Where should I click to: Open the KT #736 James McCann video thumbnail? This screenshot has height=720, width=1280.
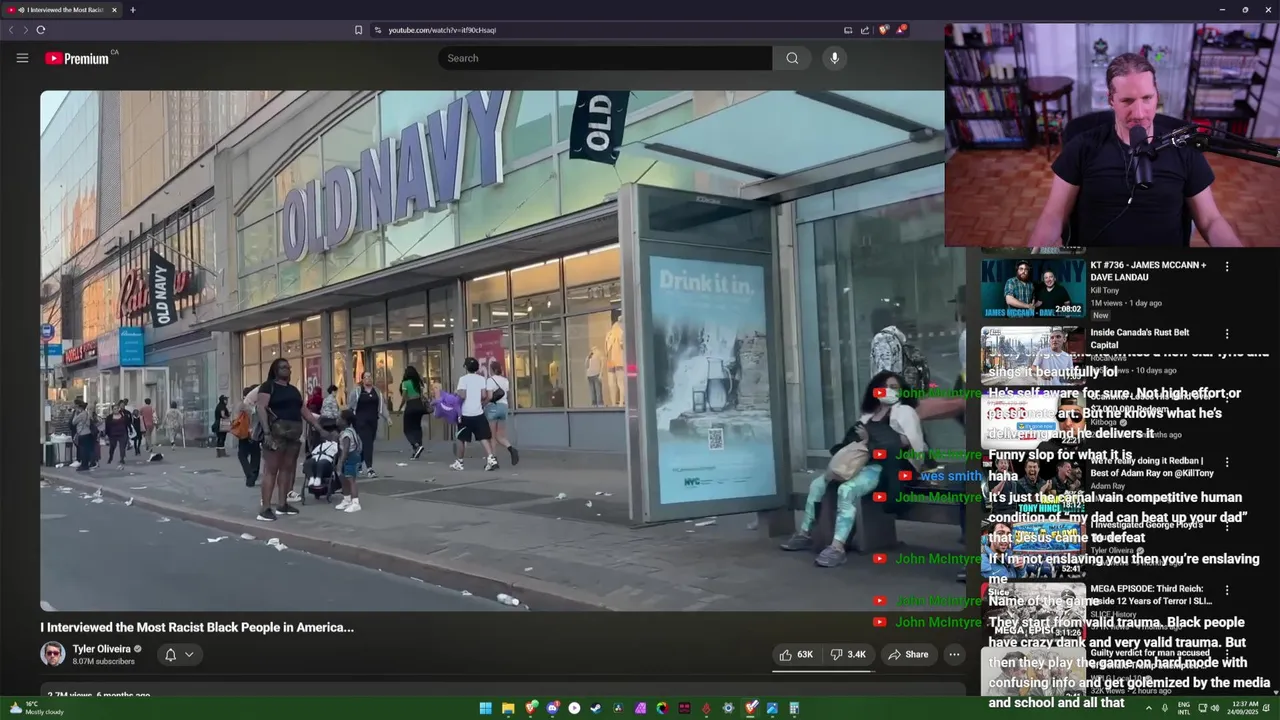coord(1033,288)
